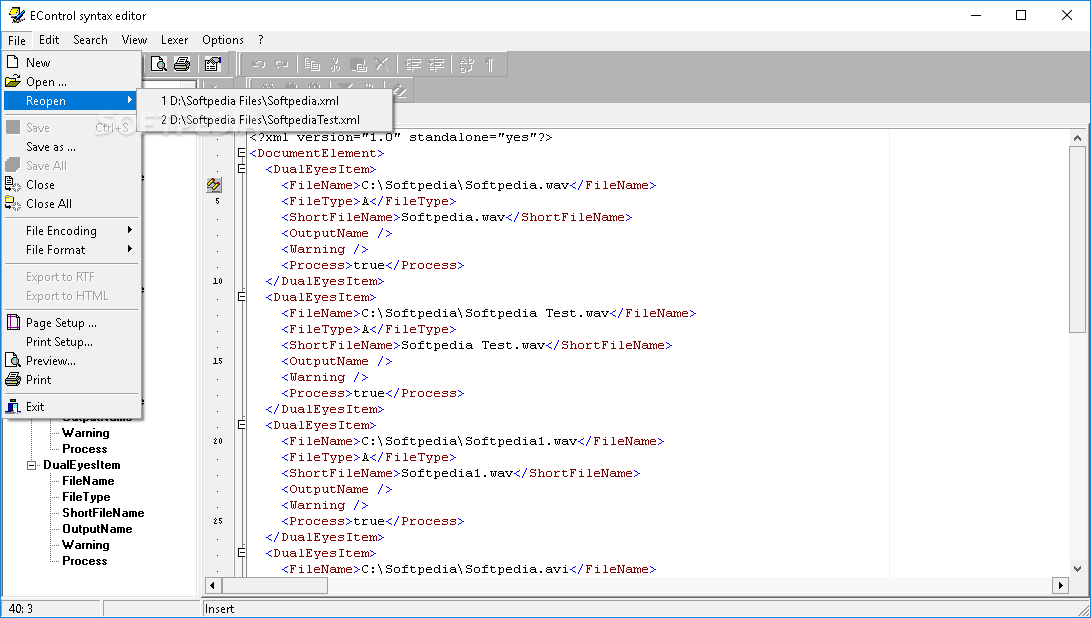Click the Paste toolbar icon
1091x618 pixels.
(358, 65)
